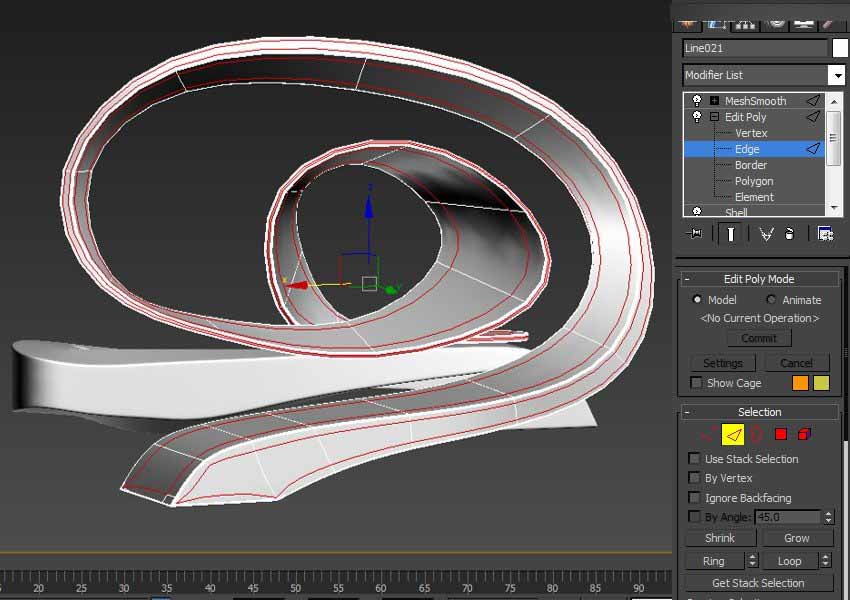Select the Border selection icon in Selection rollout
This screenshot has width=850, height=600.
tap(757, 434)
